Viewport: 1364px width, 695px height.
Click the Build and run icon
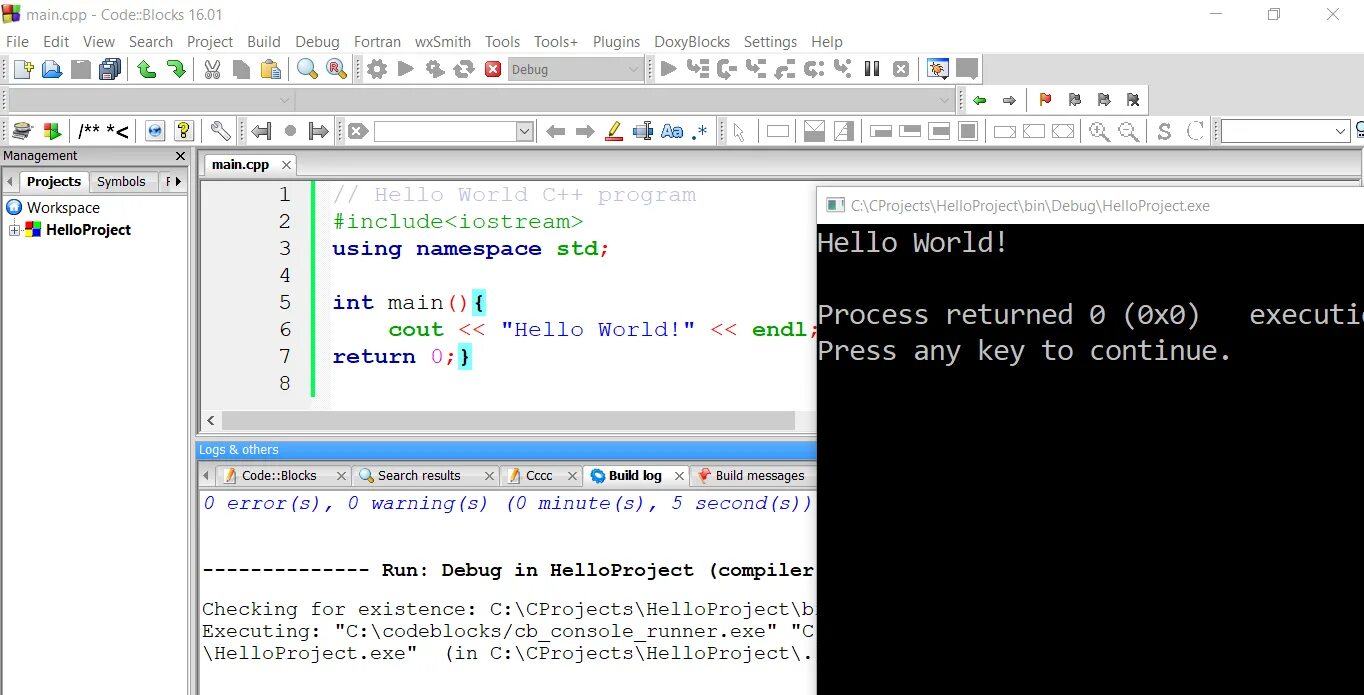coord(435,69)
